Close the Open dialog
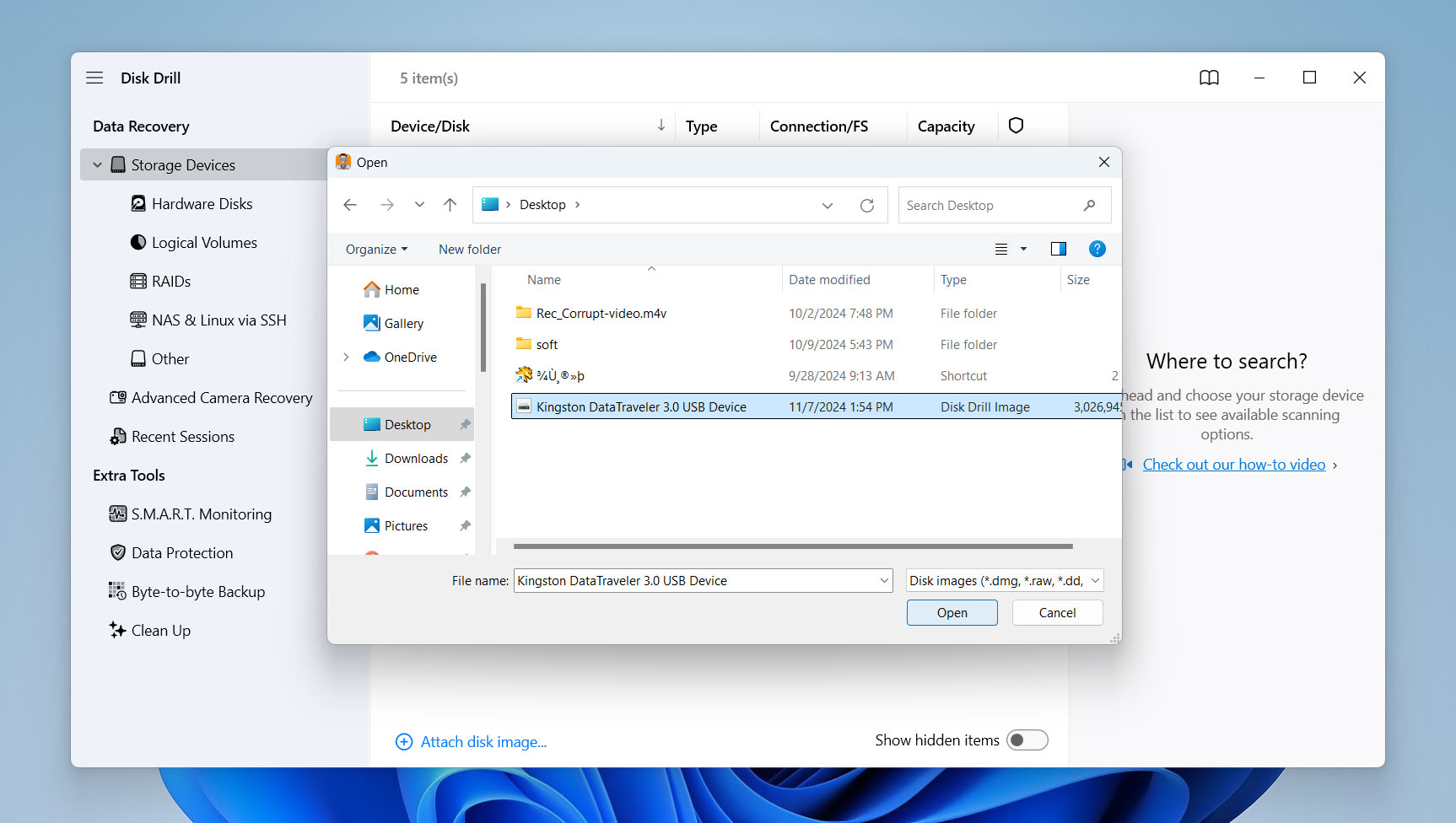The height and width of the screenshot is (823, 1456). pos(1103,162)
